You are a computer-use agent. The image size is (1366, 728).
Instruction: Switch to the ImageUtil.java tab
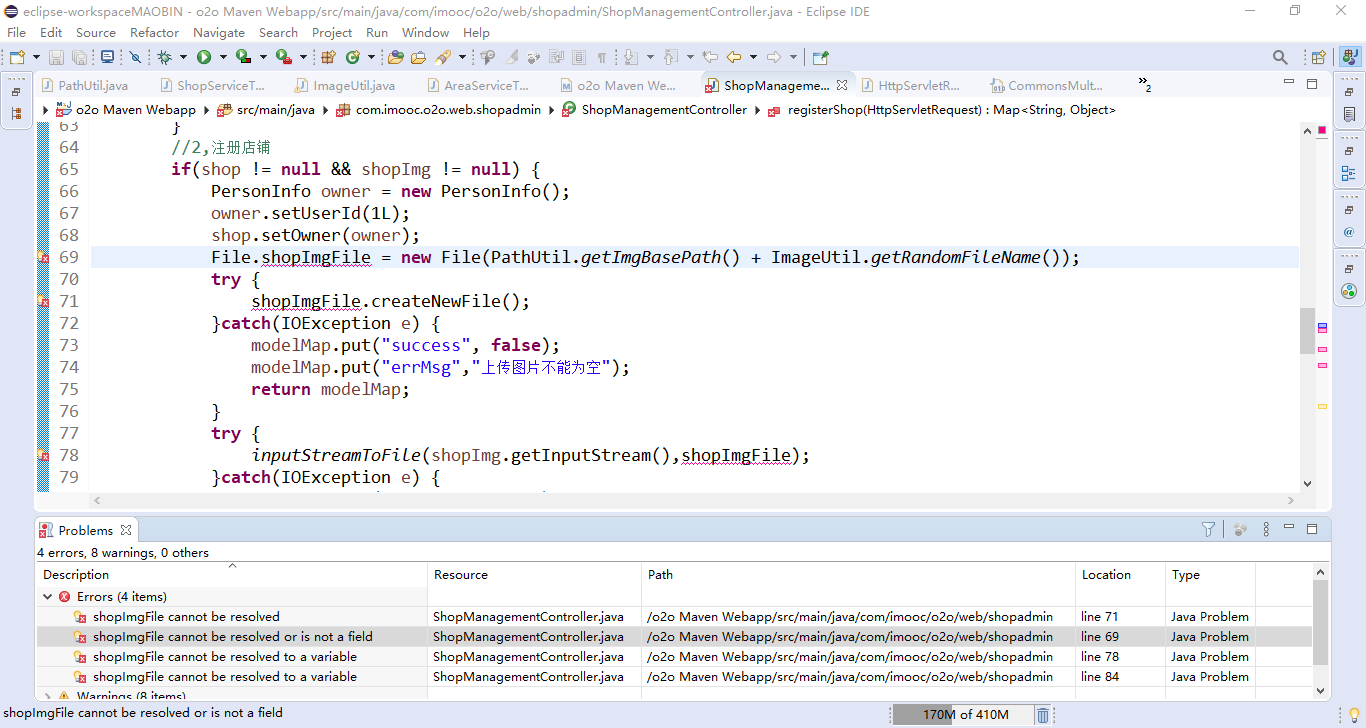353,85
